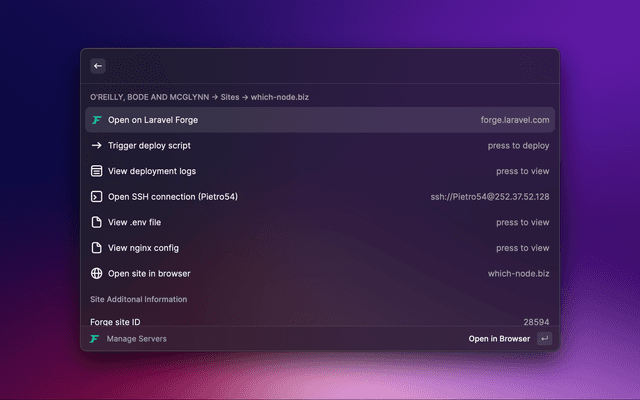Click the back arrow button
Screen dimensions: 640x400
[98, 66]
